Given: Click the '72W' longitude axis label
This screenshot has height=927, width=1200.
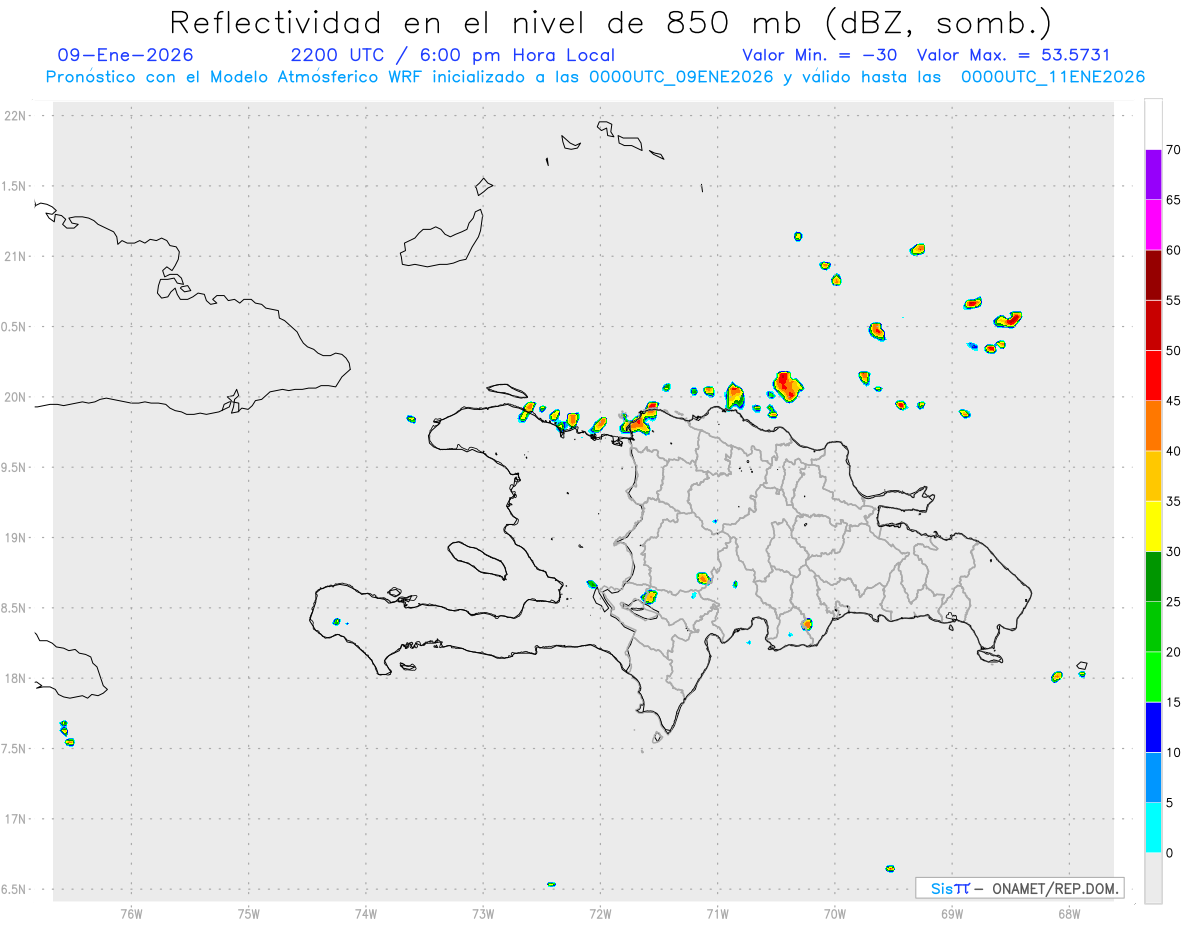Looking at the screenshot, I should coord(600,914).
